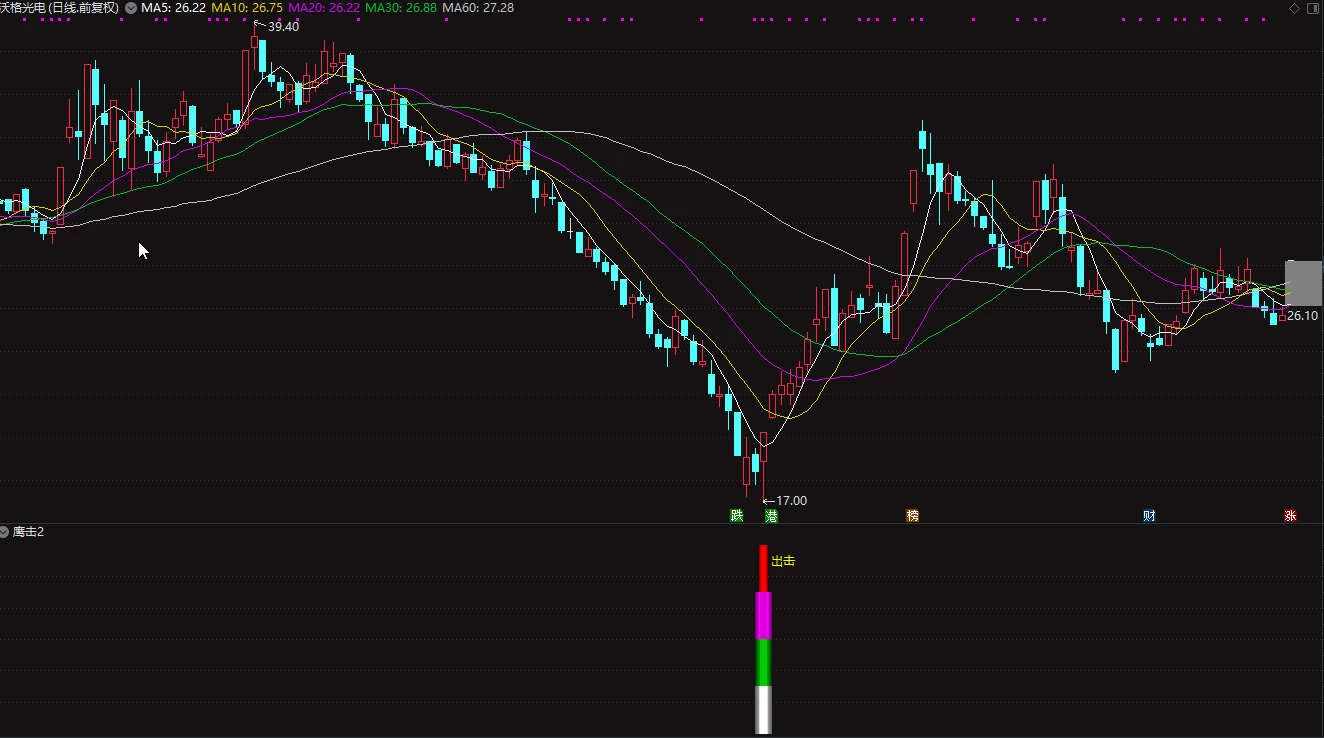Select the MA5: 26.22 label
Viewport: 1324px width, 738px height.
pyautogui.click(x=173, y=8)
